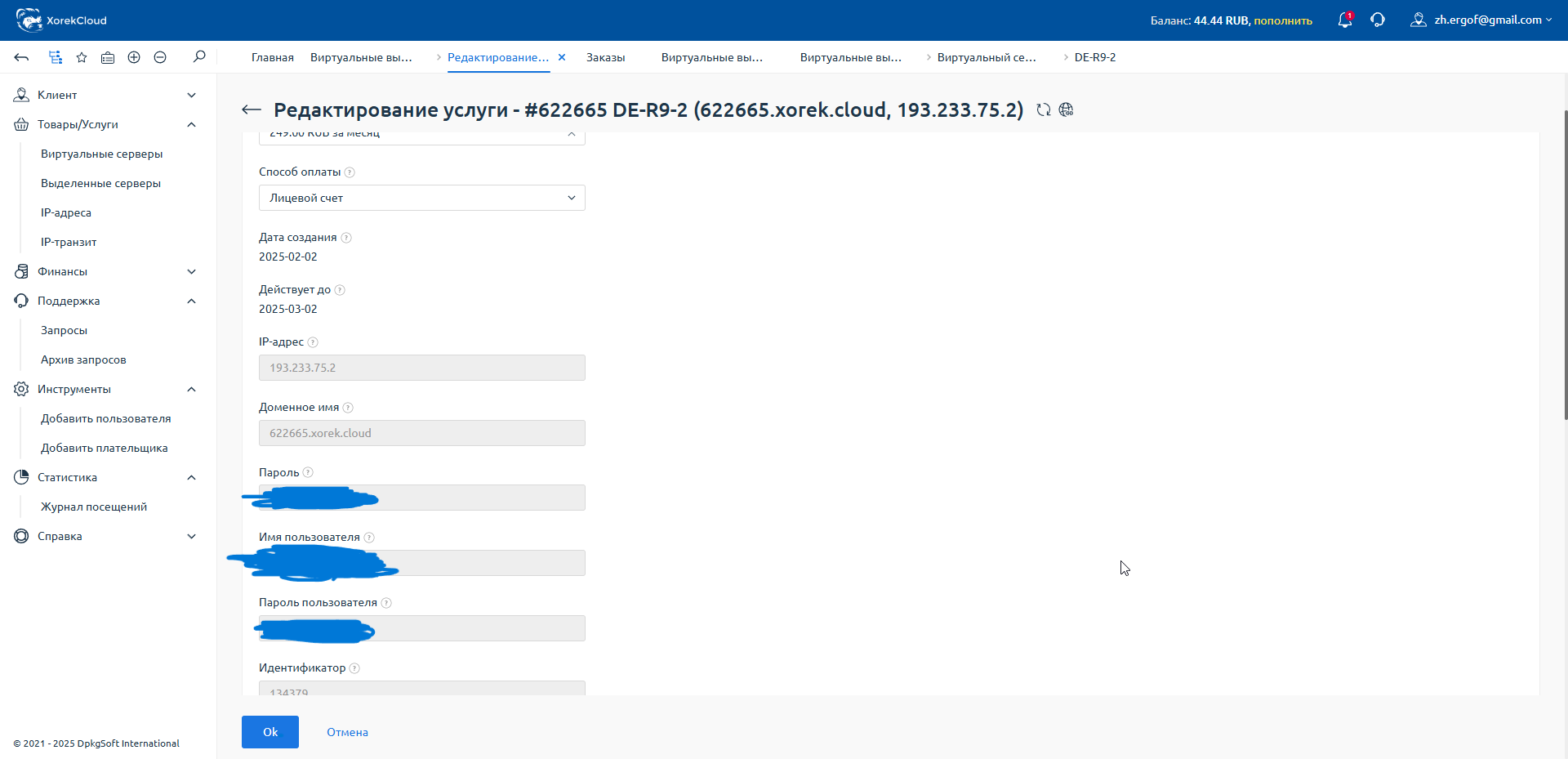Open Виртуальные серверы in sidebar

coord(102,154)
